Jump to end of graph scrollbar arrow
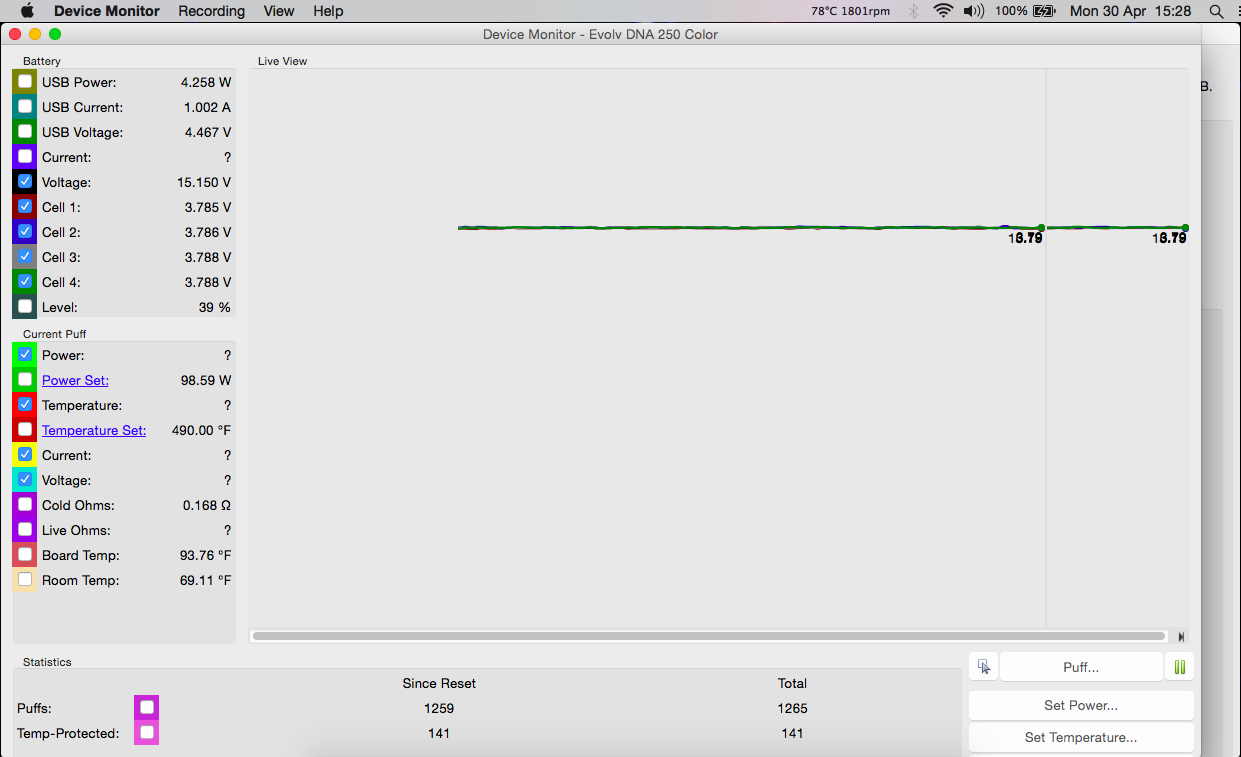Viewport: 1241px width, 757px height. [1181, 636]
